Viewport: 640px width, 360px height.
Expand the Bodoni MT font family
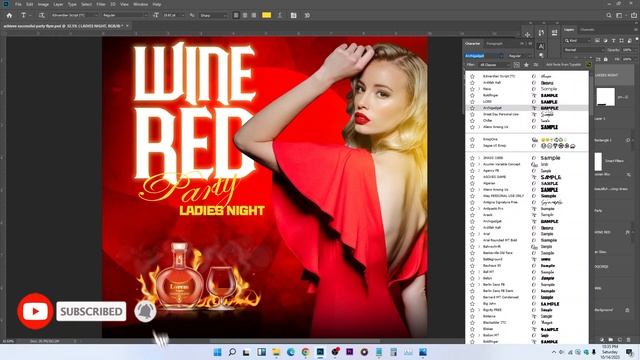point(479,335)
